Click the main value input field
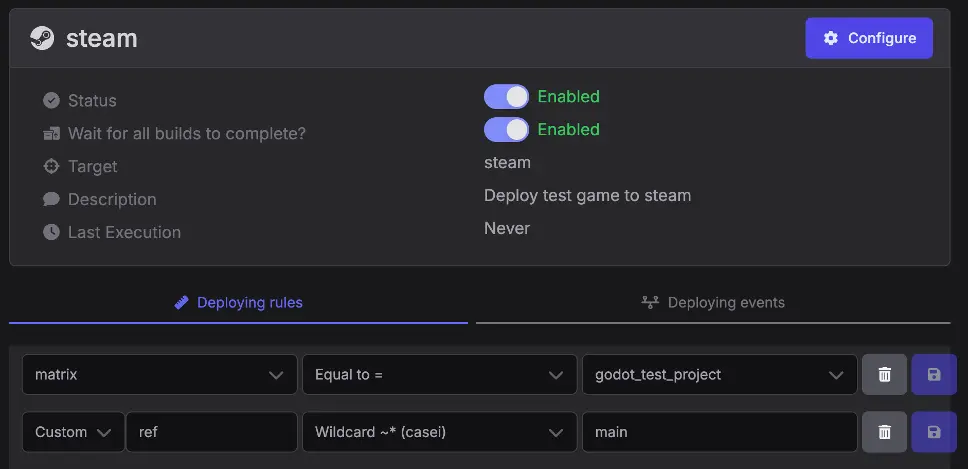Screen dimensions: 968x469 coord(719,432)
